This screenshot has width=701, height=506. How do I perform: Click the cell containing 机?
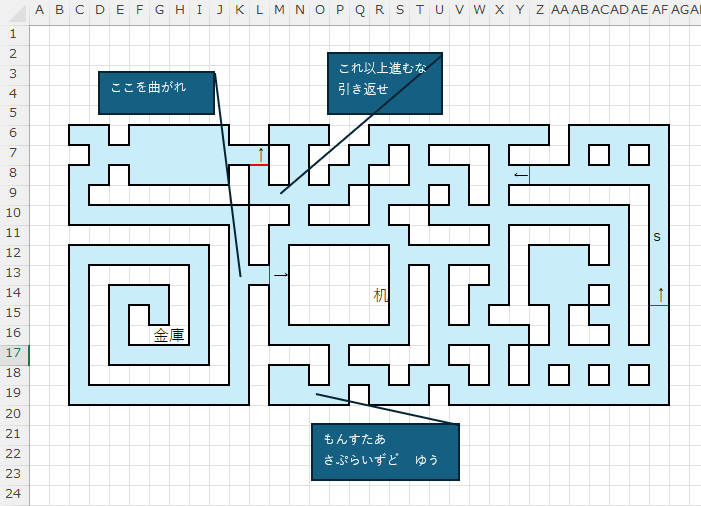click(x=380, y=294)
